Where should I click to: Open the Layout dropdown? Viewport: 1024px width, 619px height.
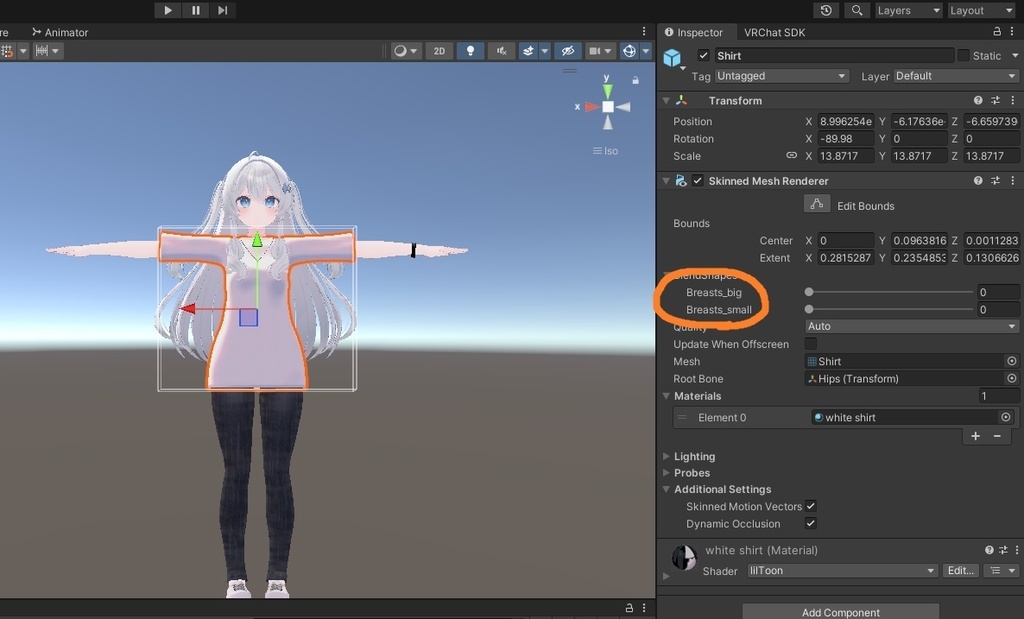[982, 10]
